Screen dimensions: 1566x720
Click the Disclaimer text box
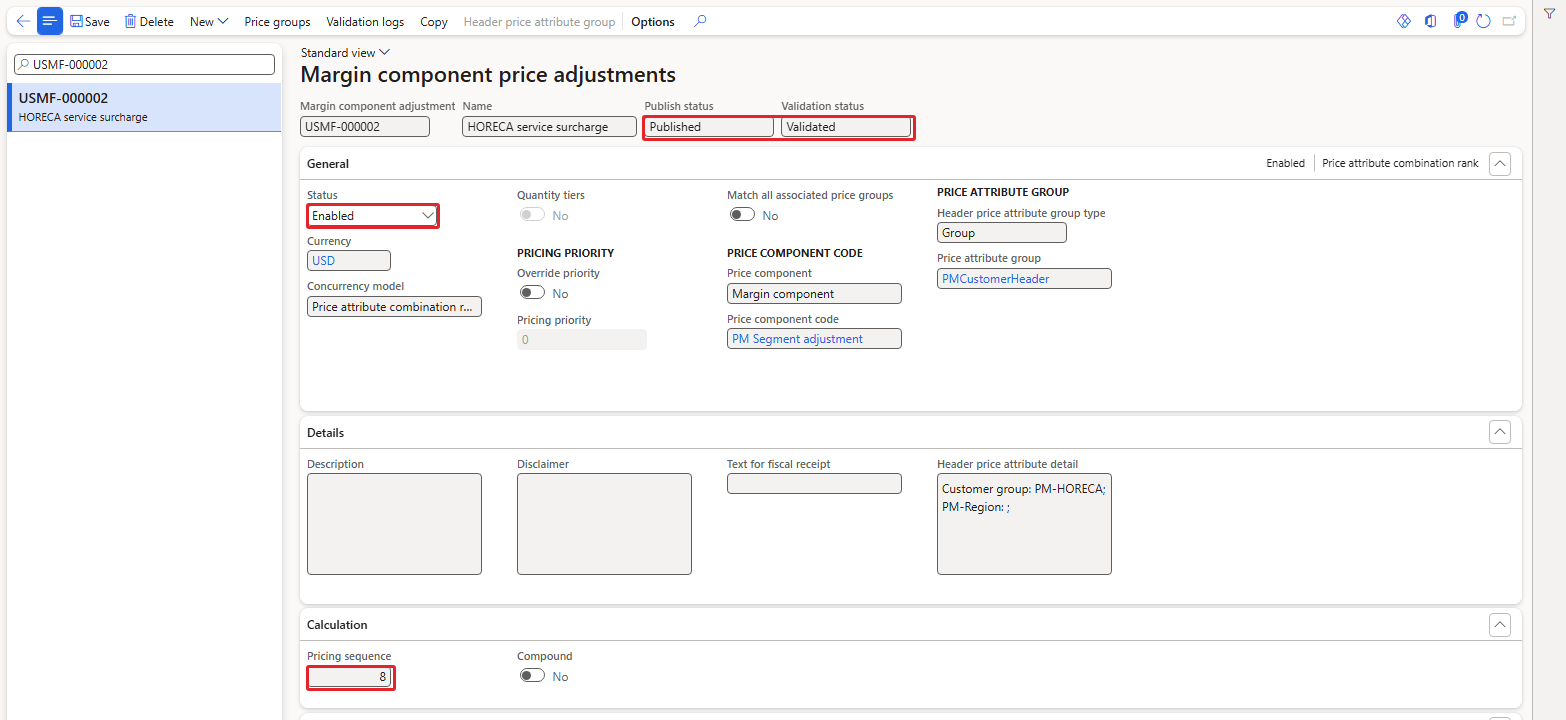(604, 524)
